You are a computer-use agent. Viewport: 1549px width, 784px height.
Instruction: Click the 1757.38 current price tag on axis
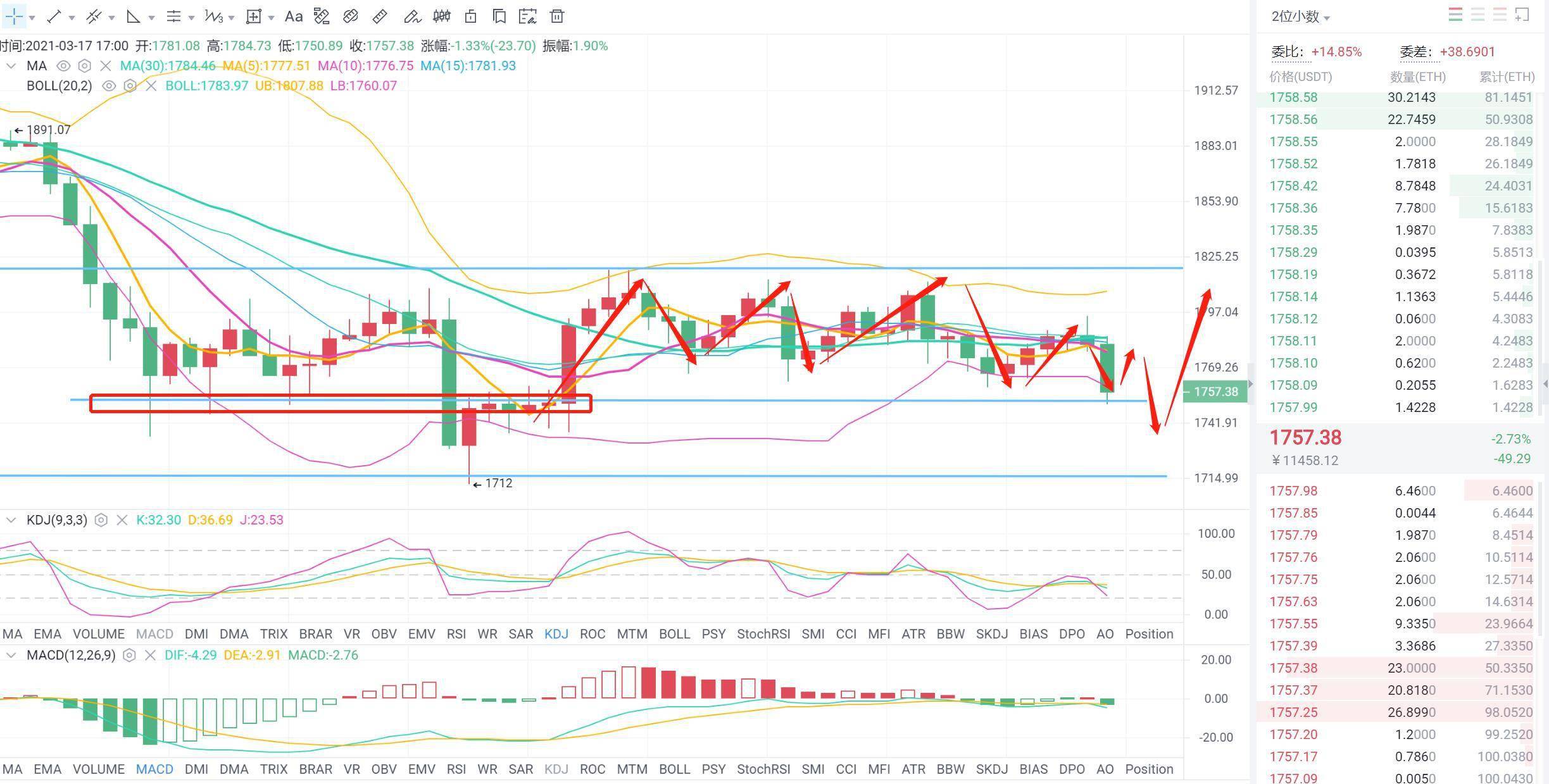1215,392
